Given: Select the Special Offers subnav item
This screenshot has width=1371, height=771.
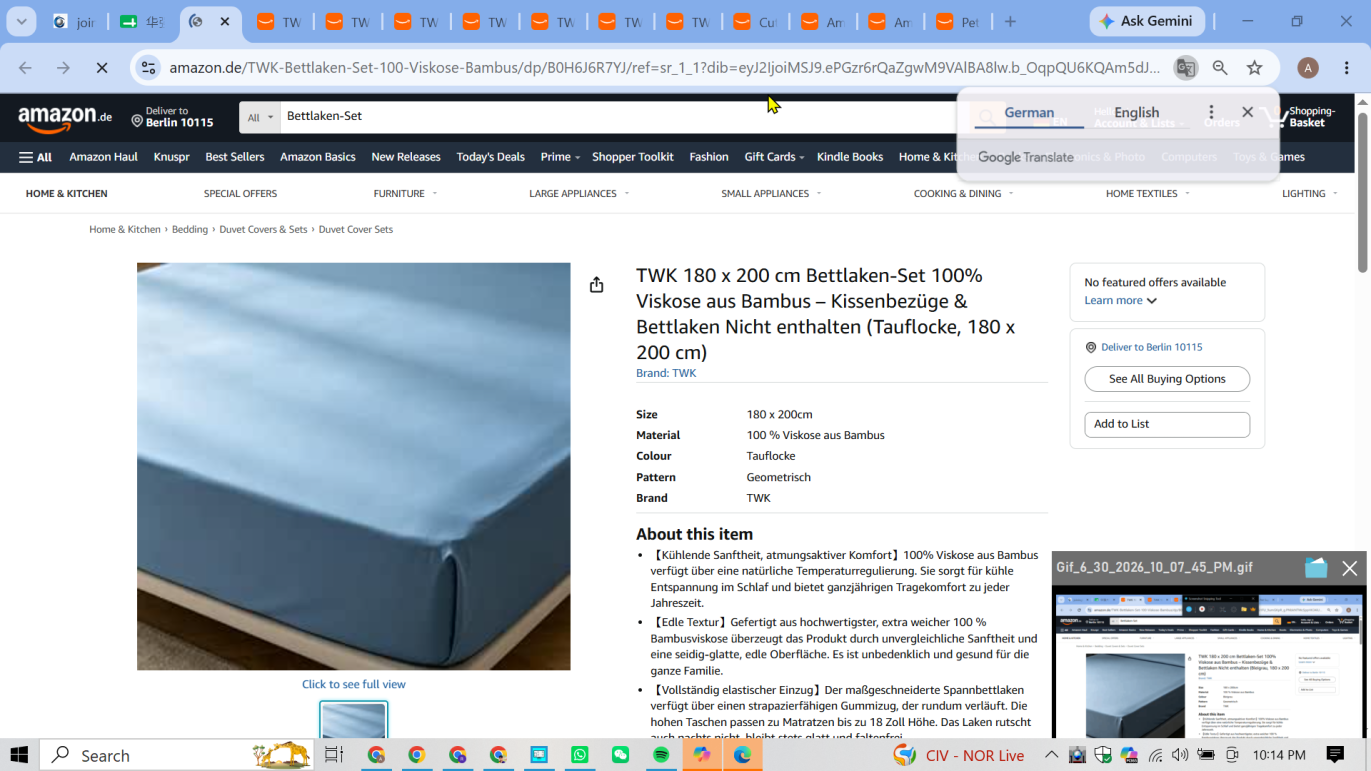Looking at the screenshot, I should point(240,194).
